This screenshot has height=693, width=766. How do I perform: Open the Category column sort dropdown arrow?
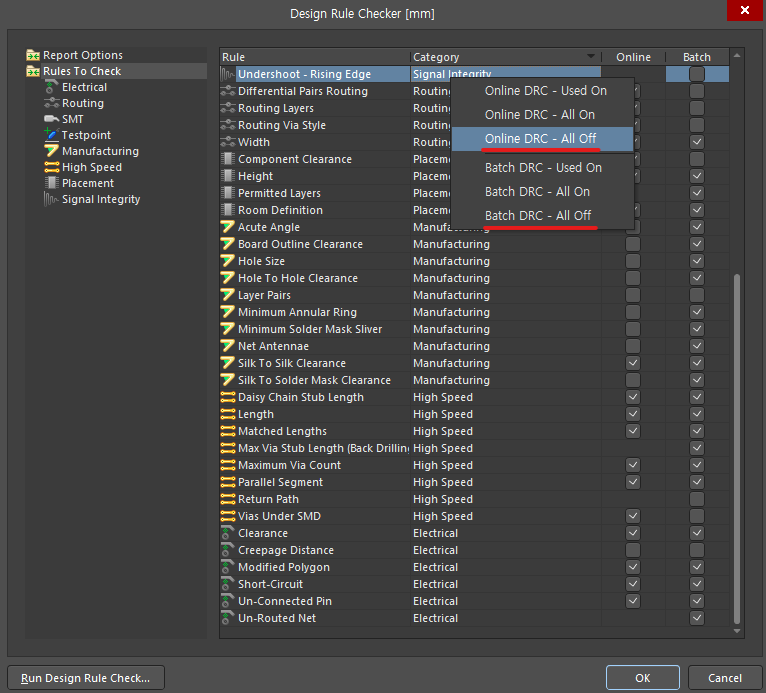[591, 57]
